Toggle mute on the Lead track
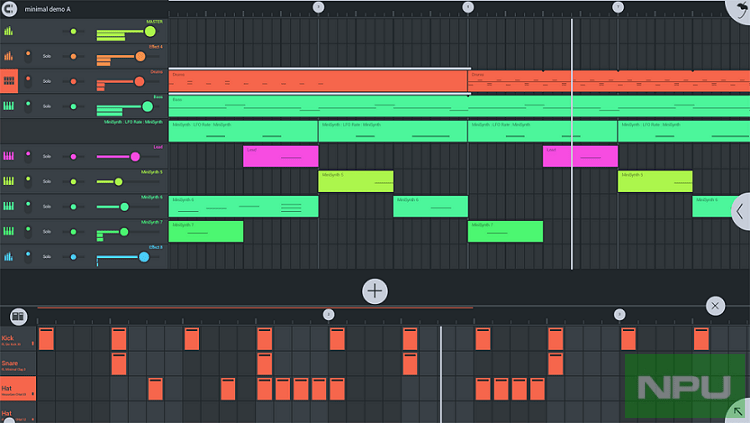 click(x=28, y=156)
